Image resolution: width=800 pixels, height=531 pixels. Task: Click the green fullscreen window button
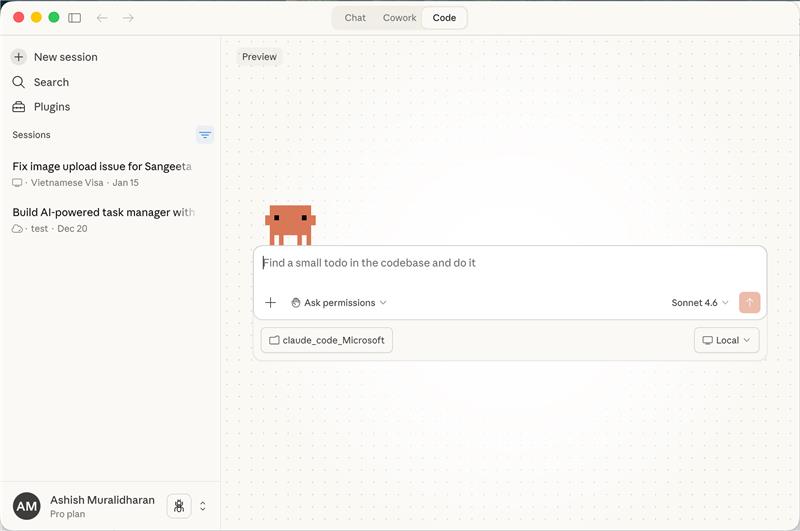tap(54, 17)
